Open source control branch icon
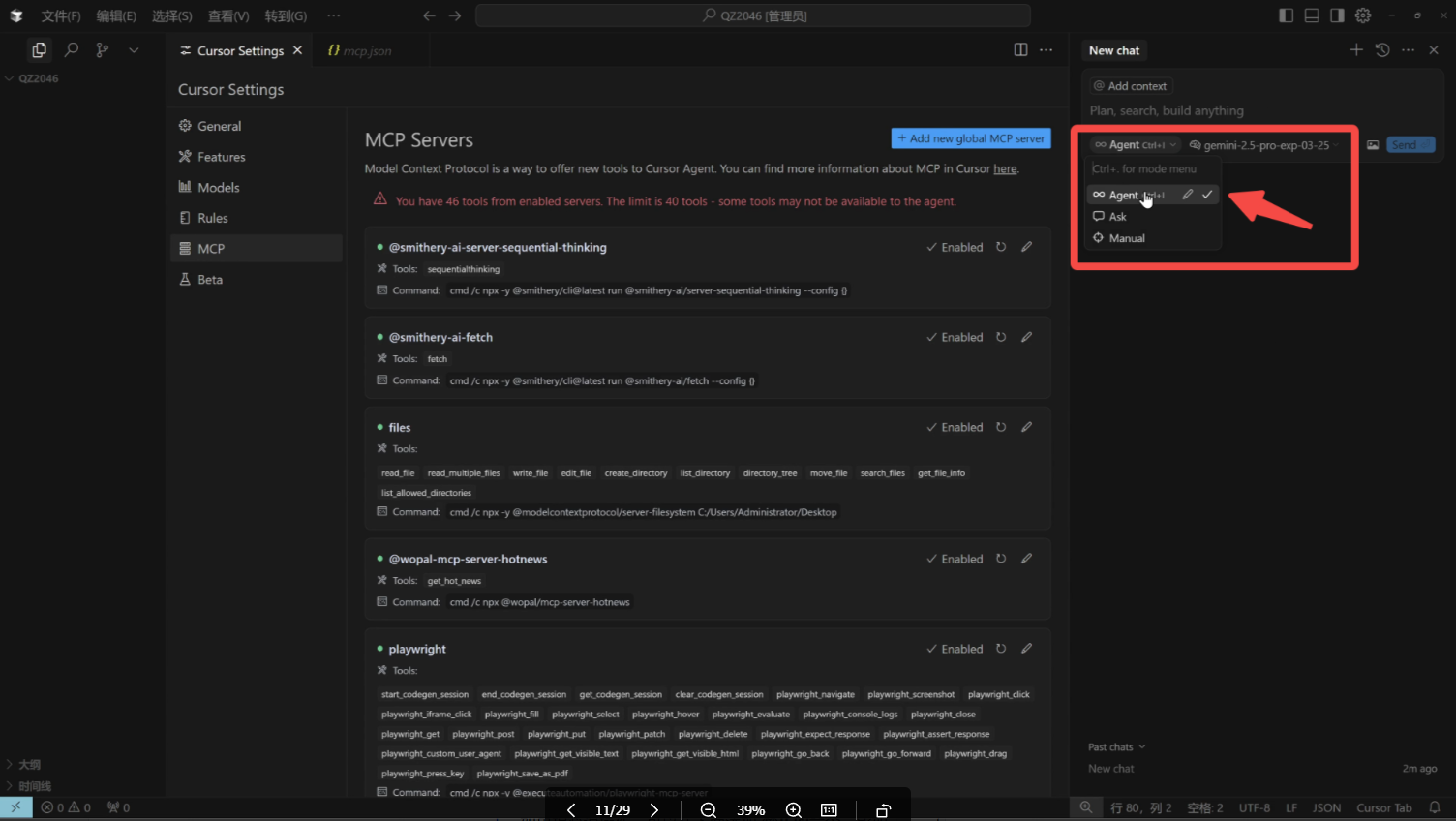 click(102, 49)
